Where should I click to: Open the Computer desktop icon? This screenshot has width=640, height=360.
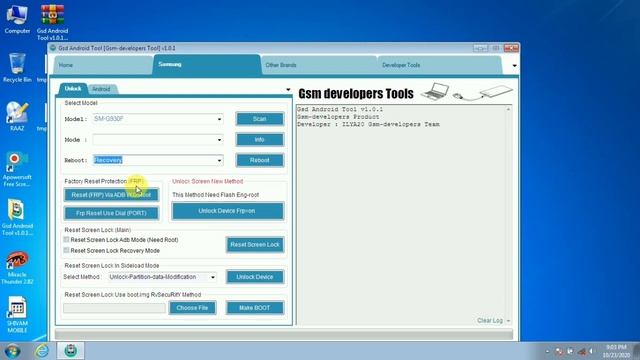point(17,18)
